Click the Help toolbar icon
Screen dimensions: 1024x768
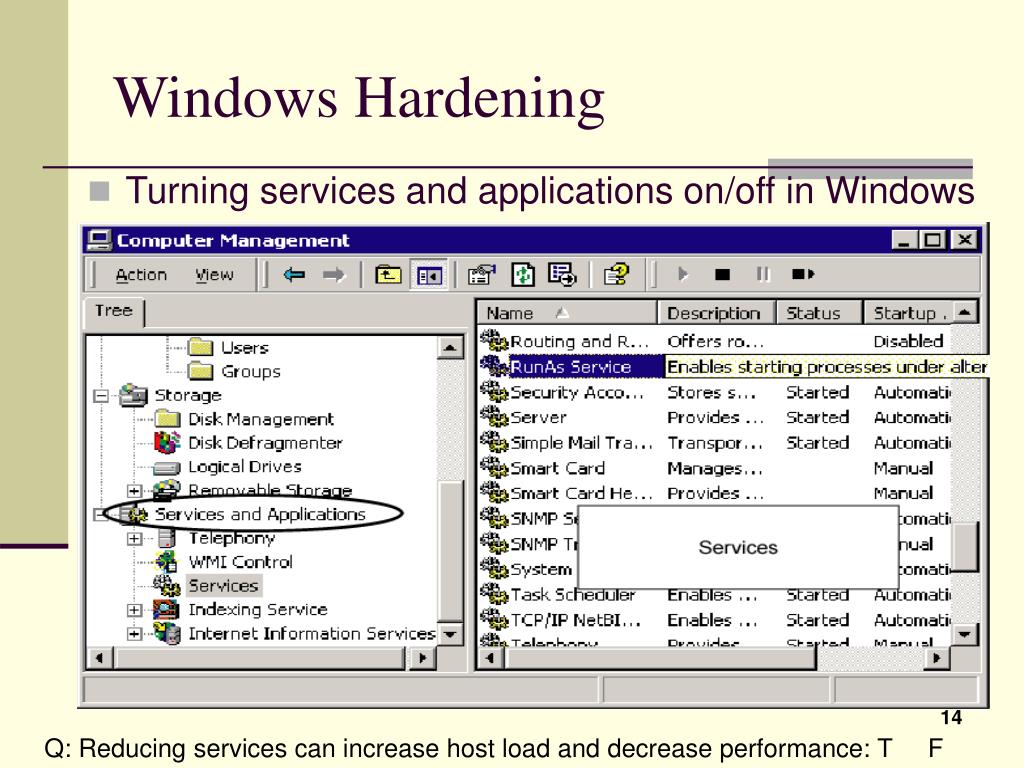(x=616, y=275)
